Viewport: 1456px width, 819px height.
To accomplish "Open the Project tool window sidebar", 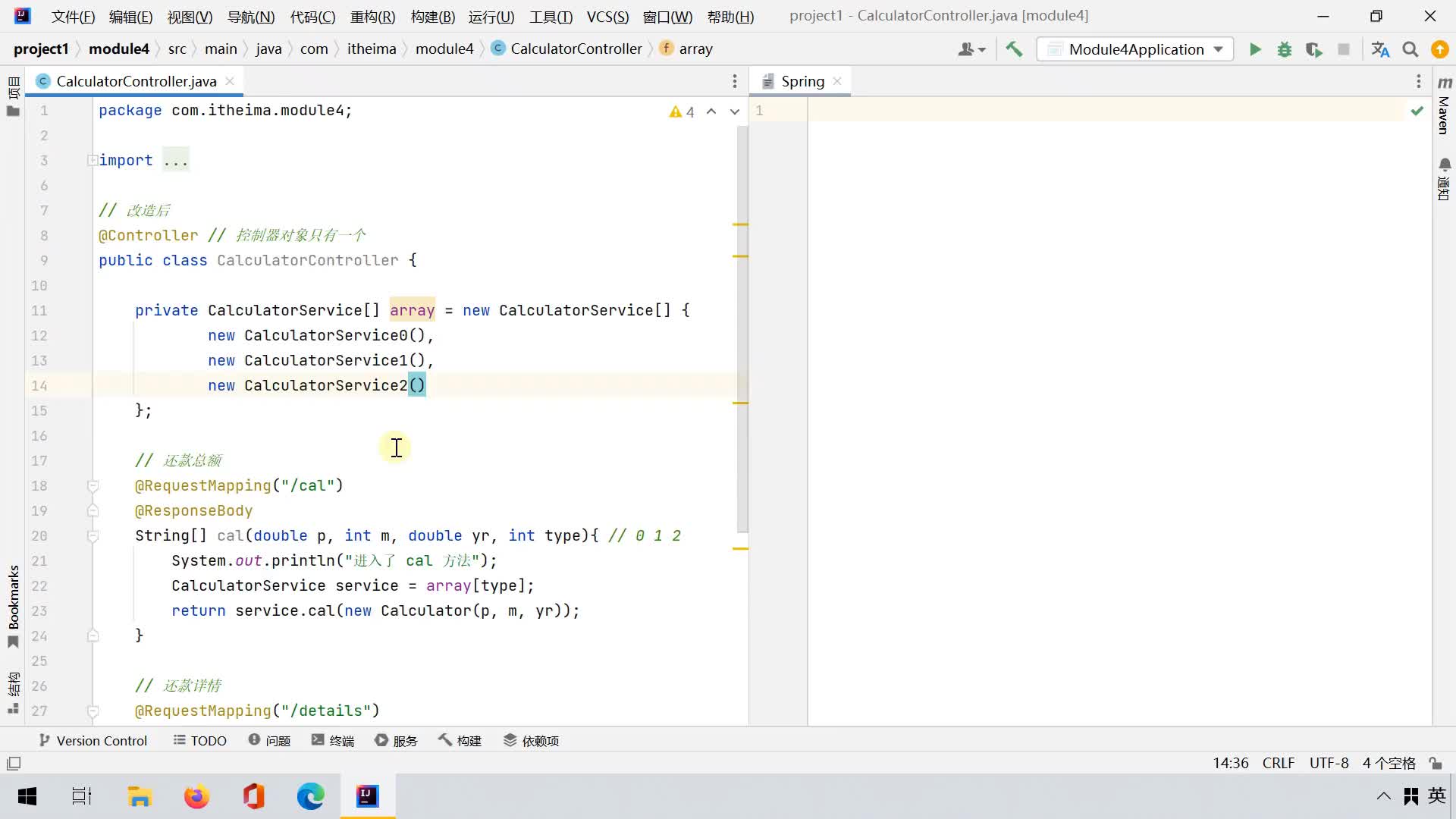I will [x=13, y=96].
